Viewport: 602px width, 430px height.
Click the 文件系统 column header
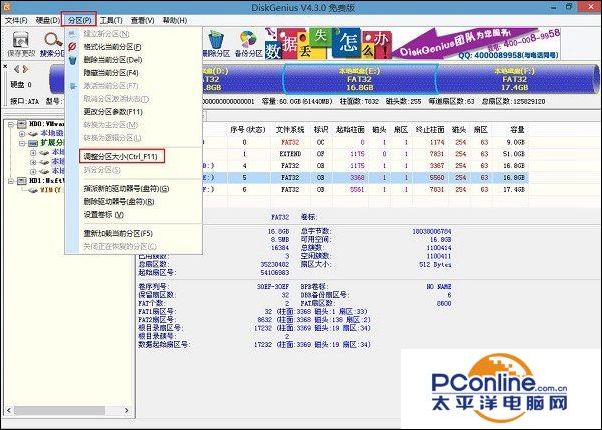290,130
